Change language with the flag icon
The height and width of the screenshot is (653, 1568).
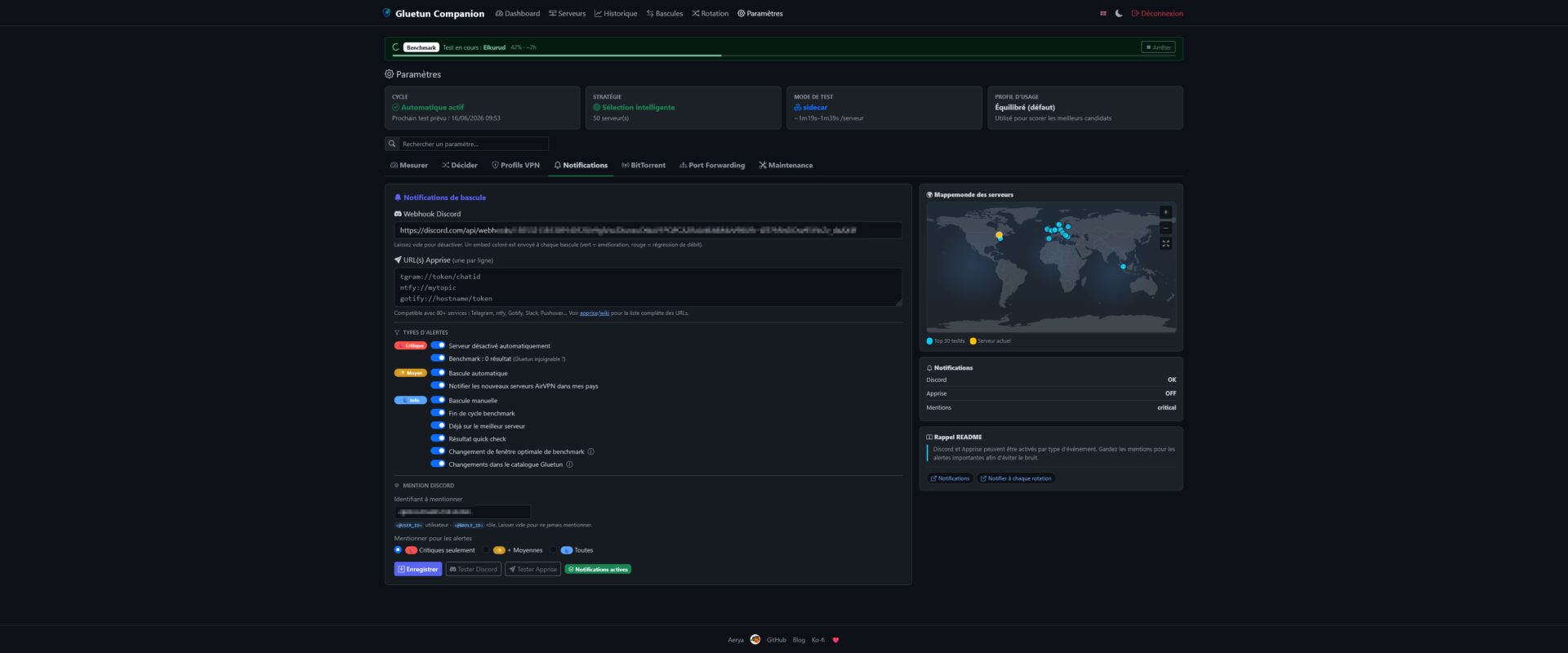(x=1103, y=13)
